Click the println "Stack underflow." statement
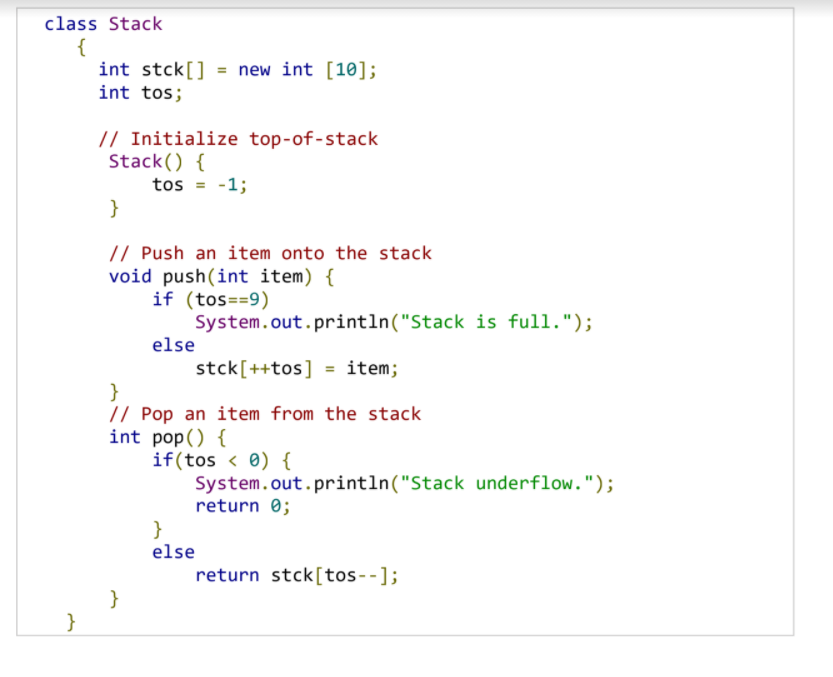The height and width of the screenshot is (677, 833). pos(404,483)
